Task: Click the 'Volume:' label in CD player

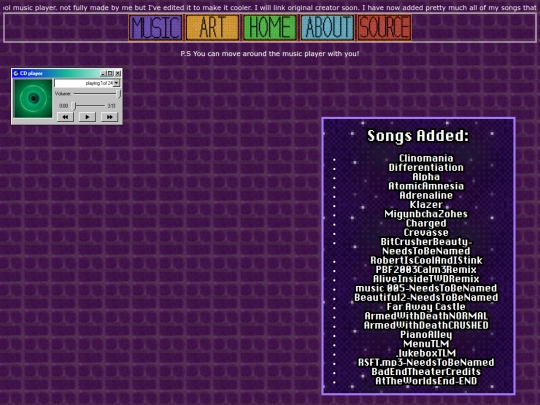Action: pyautogui.click(x=63, y=94)
